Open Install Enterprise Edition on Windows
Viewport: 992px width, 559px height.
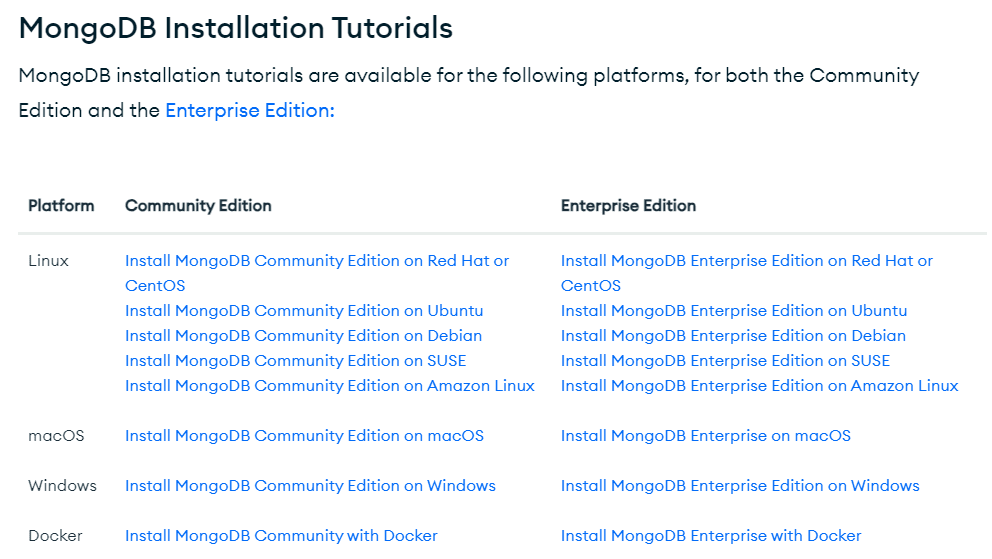tap(740, 486)
